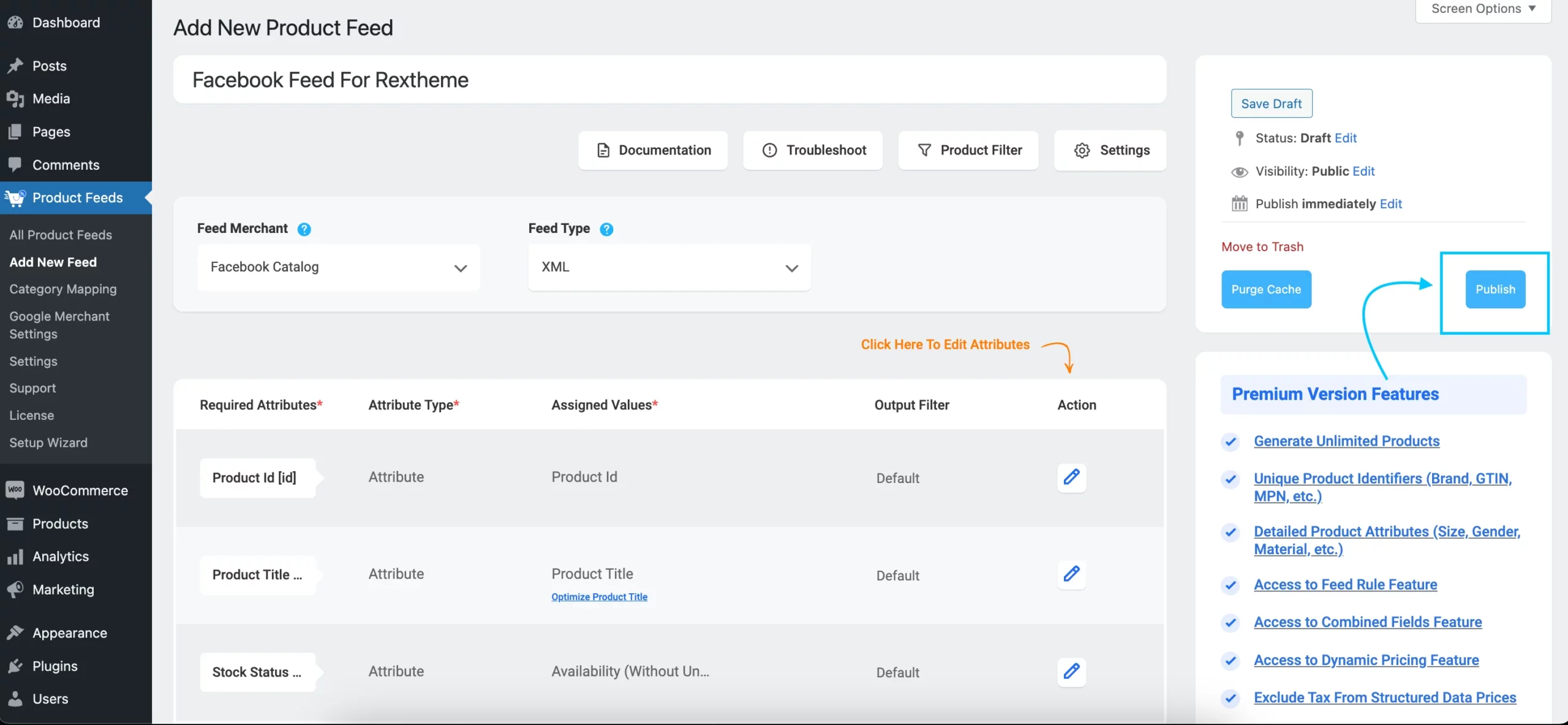Click the 'Availability (Without Un...' assigned value
Viewport: 1568px width, 725px height.
(x=630, y=672)
